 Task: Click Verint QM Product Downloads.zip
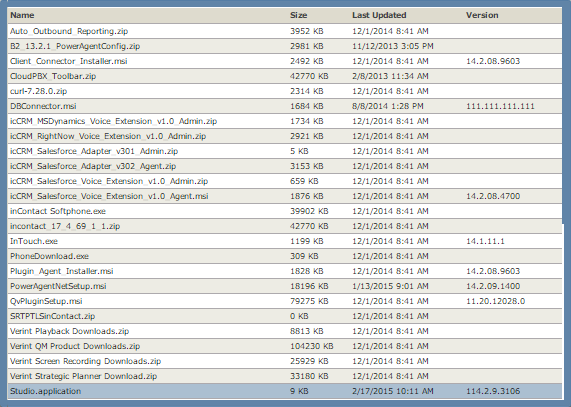(75, 346)
